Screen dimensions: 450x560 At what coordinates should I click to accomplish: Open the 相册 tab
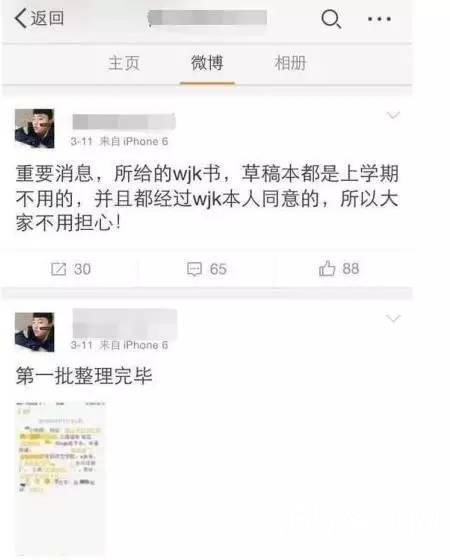290,63
